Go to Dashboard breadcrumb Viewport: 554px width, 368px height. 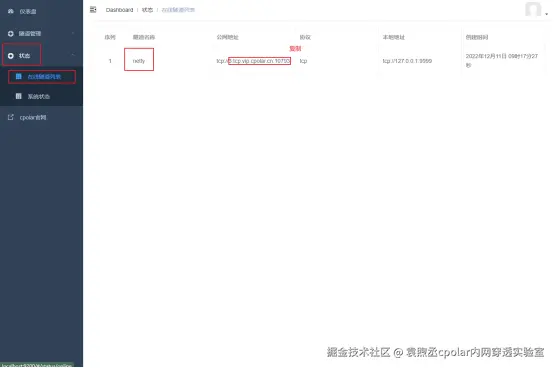click(x=119, y=10)
